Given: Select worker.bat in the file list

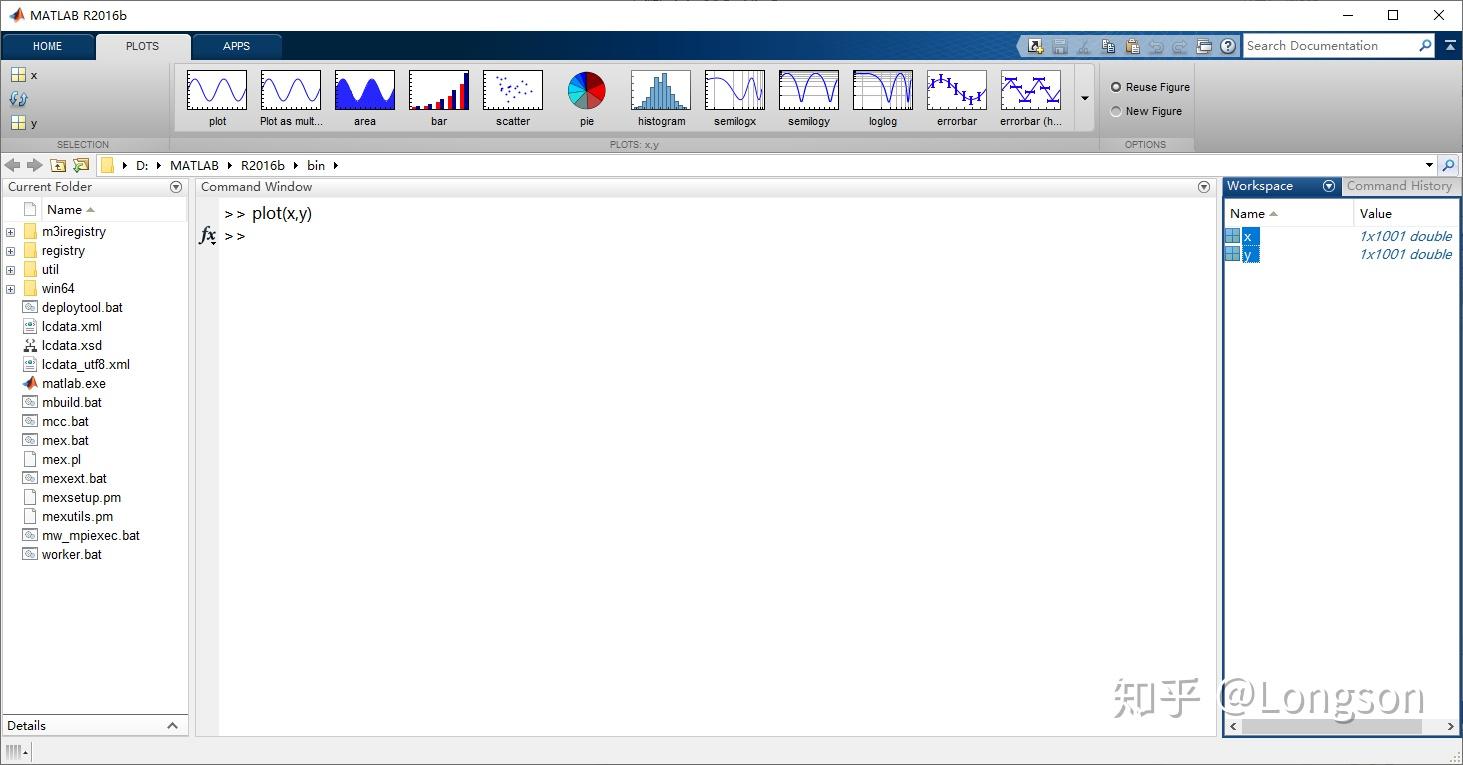Looking at the screenshot, I should click(x=72, y=555).
